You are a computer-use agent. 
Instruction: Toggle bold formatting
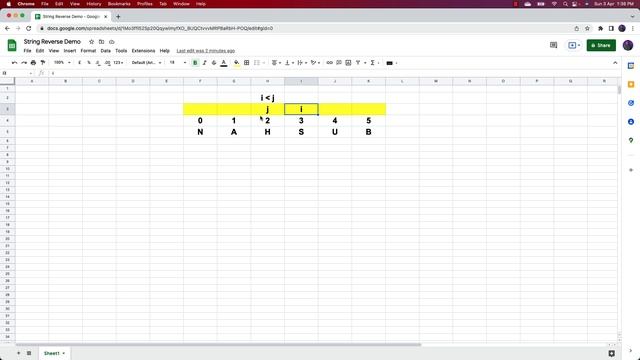point(195,63)
